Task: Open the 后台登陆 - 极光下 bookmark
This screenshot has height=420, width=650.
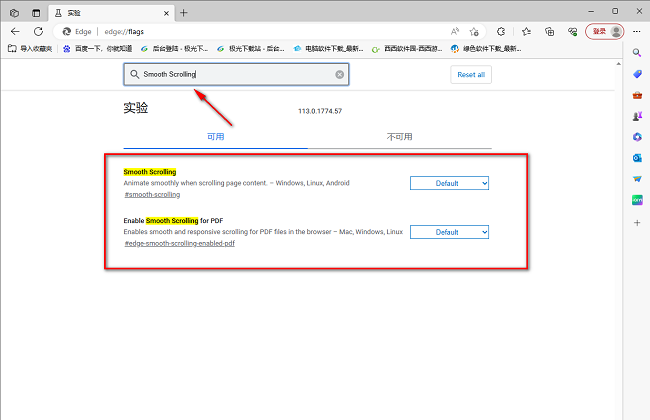Action: (175, 49)
